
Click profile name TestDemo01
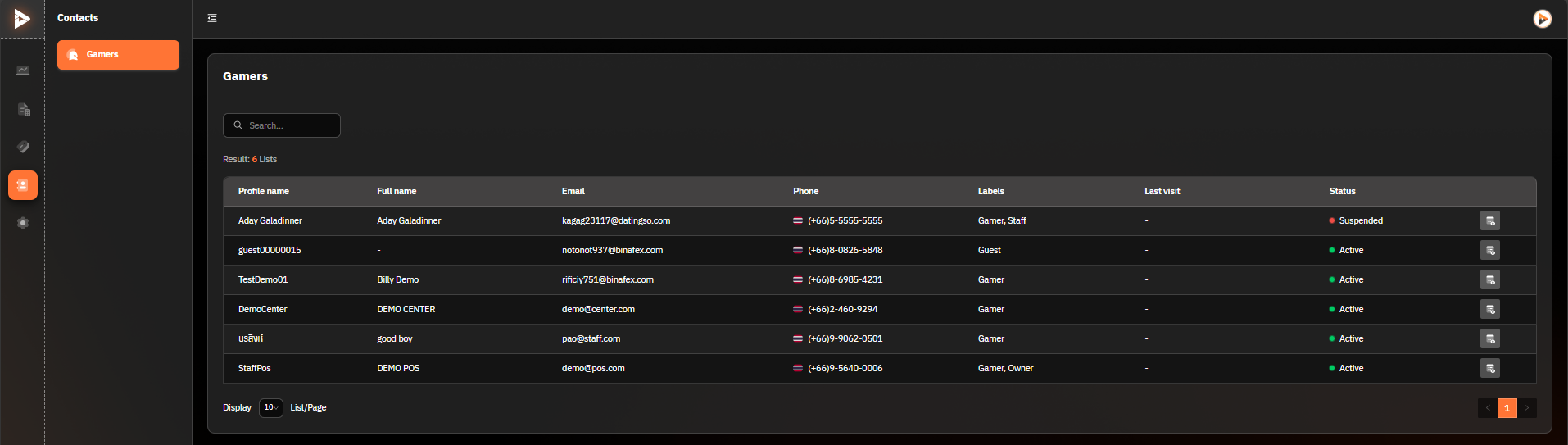point(263,279)
